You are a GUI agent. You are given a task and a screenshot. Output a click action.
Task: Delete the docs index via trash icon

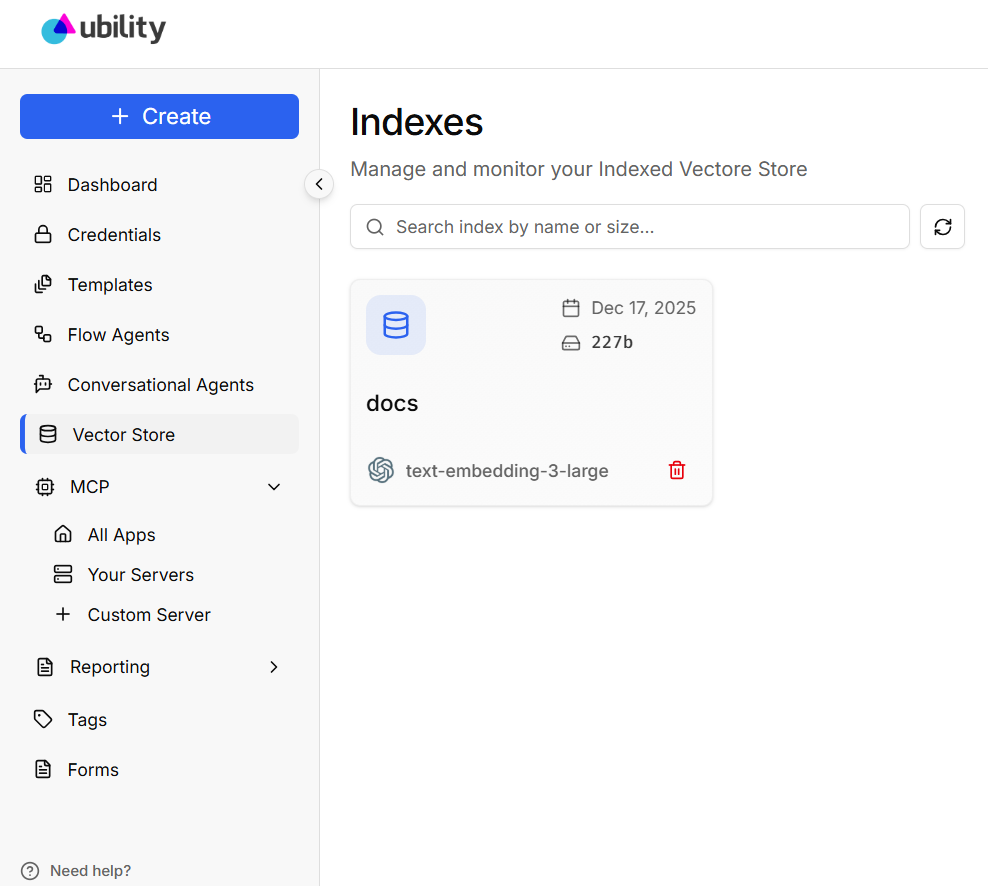(x=677, y=470)
